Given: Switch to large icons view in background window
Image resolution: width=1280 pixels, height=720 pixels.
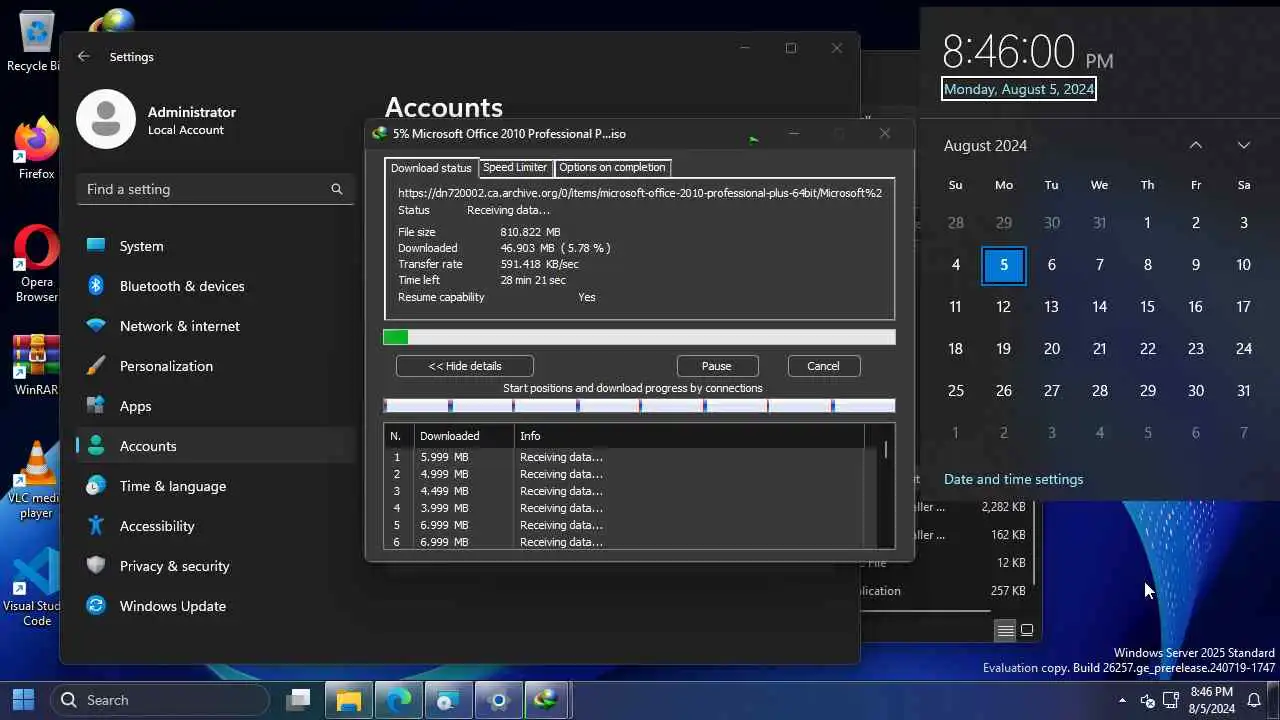Looking at the screenshot, I should tap(1027, 630).
